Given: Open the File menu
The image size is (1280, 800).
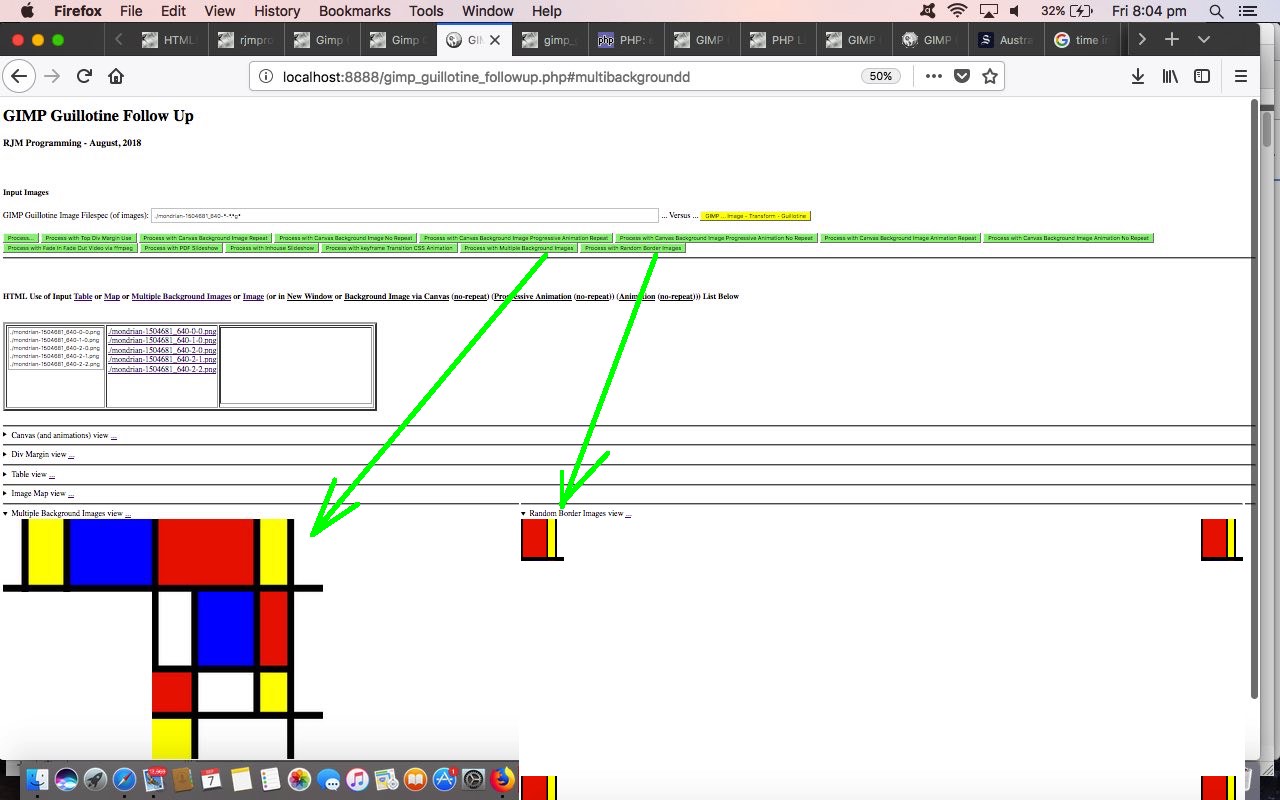Looking at the screenshot, I should [x=131, y=11].
